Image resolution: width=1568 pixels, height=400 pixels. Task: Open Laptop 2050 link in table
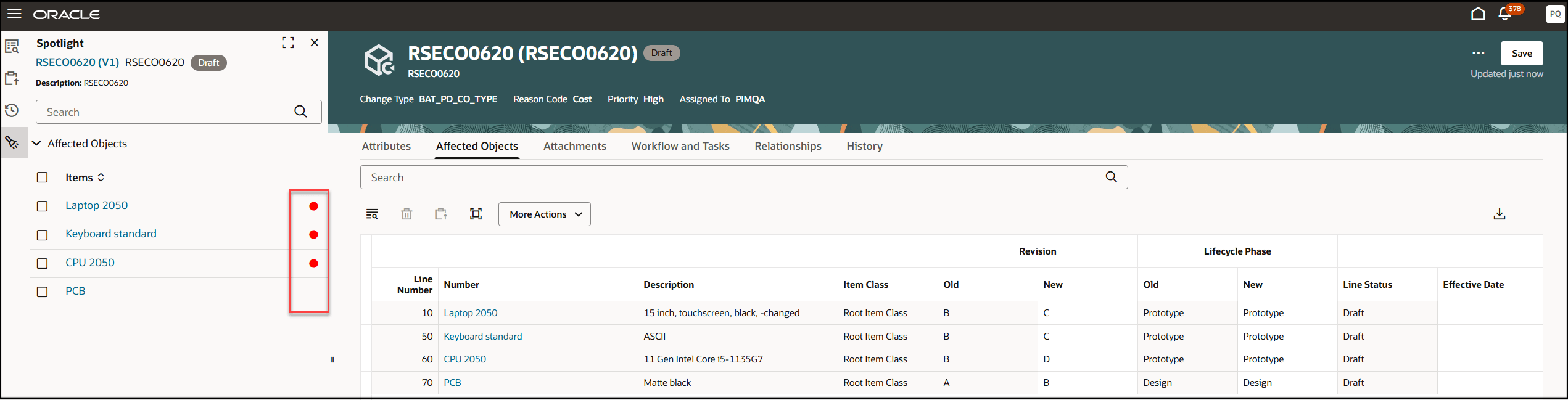(471, 313)
